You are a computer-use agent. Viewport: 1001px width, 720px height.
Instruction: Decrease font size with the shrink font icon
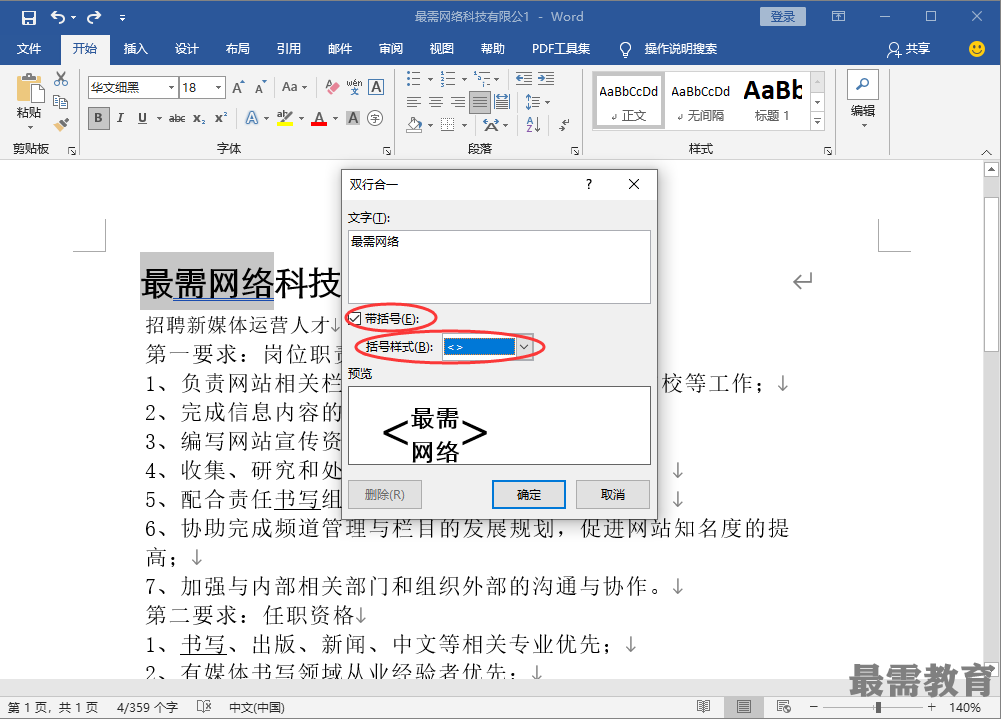coord(260,87)
